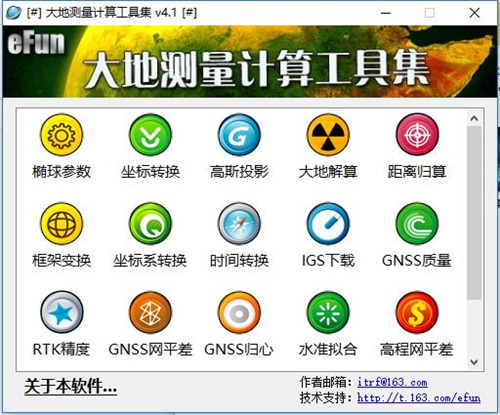Click the scrollbar down arrow
Viewport: 500px width, 415px height.
474,362
